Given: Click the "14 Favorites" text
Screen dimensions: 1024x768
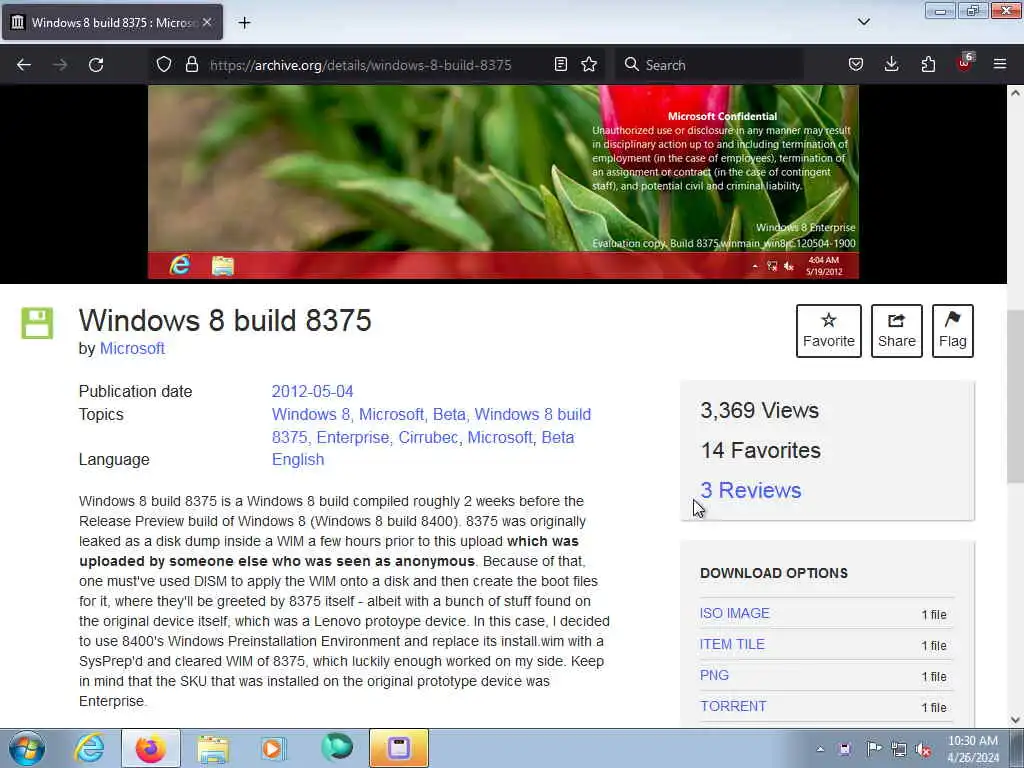Looking at the screenshot, I should (x=760, y=450).
